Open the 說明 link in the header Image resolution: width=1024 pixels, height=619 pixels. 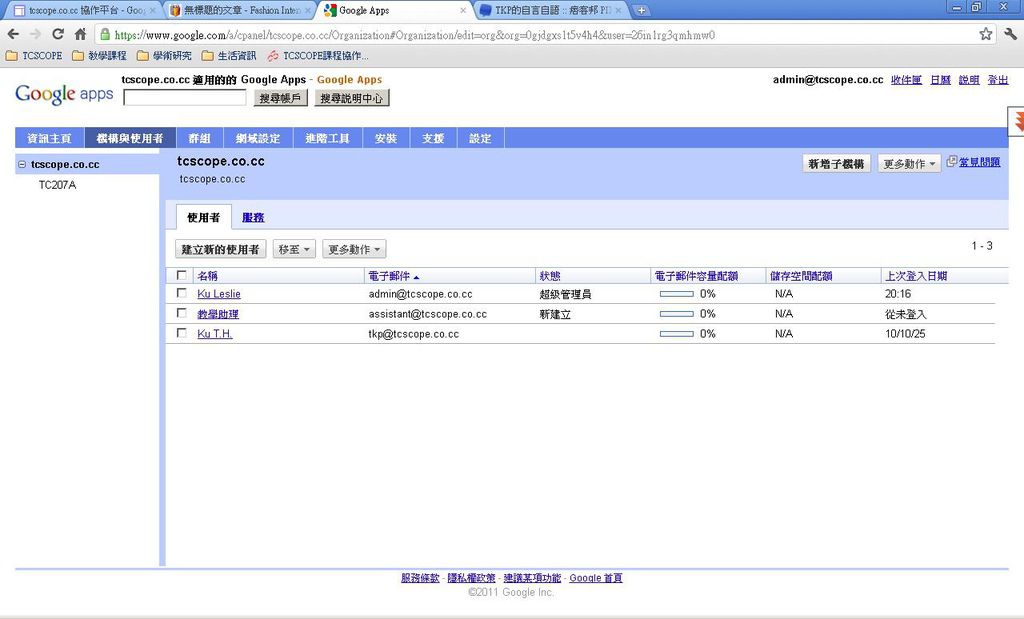tap(969, 80)
